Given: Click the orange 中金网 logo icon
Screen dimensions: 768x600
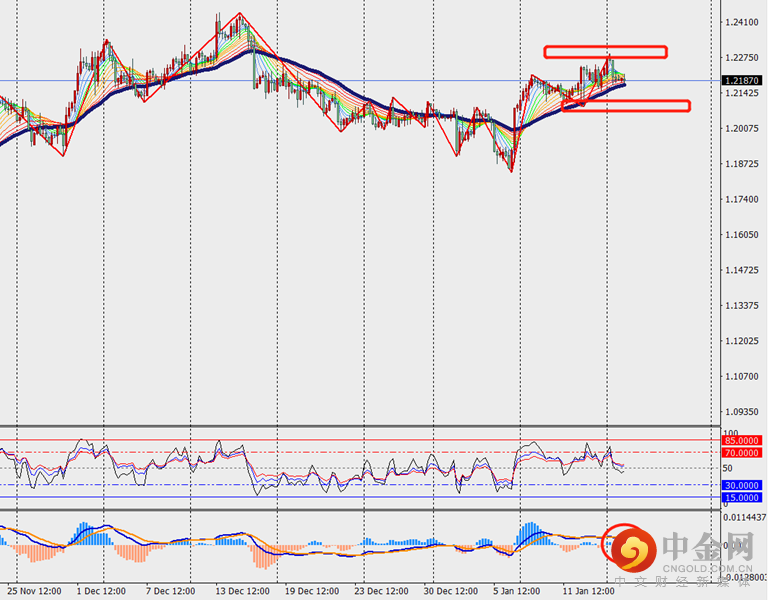Looking at the screenshot, I should pos(633,549).
